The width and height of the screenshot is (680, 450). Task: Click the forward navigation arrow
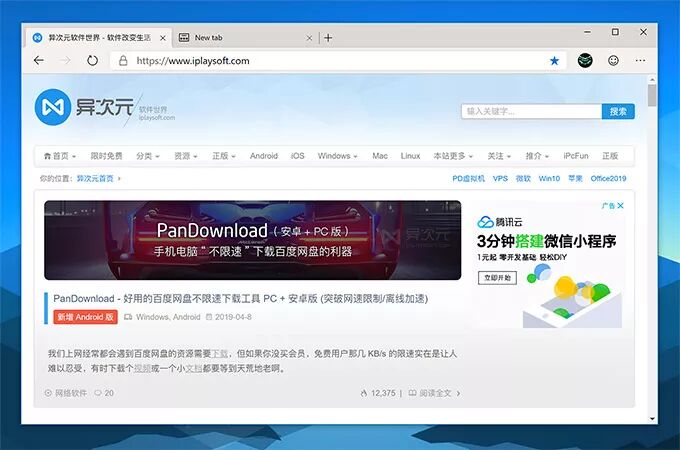coord(65,60)
